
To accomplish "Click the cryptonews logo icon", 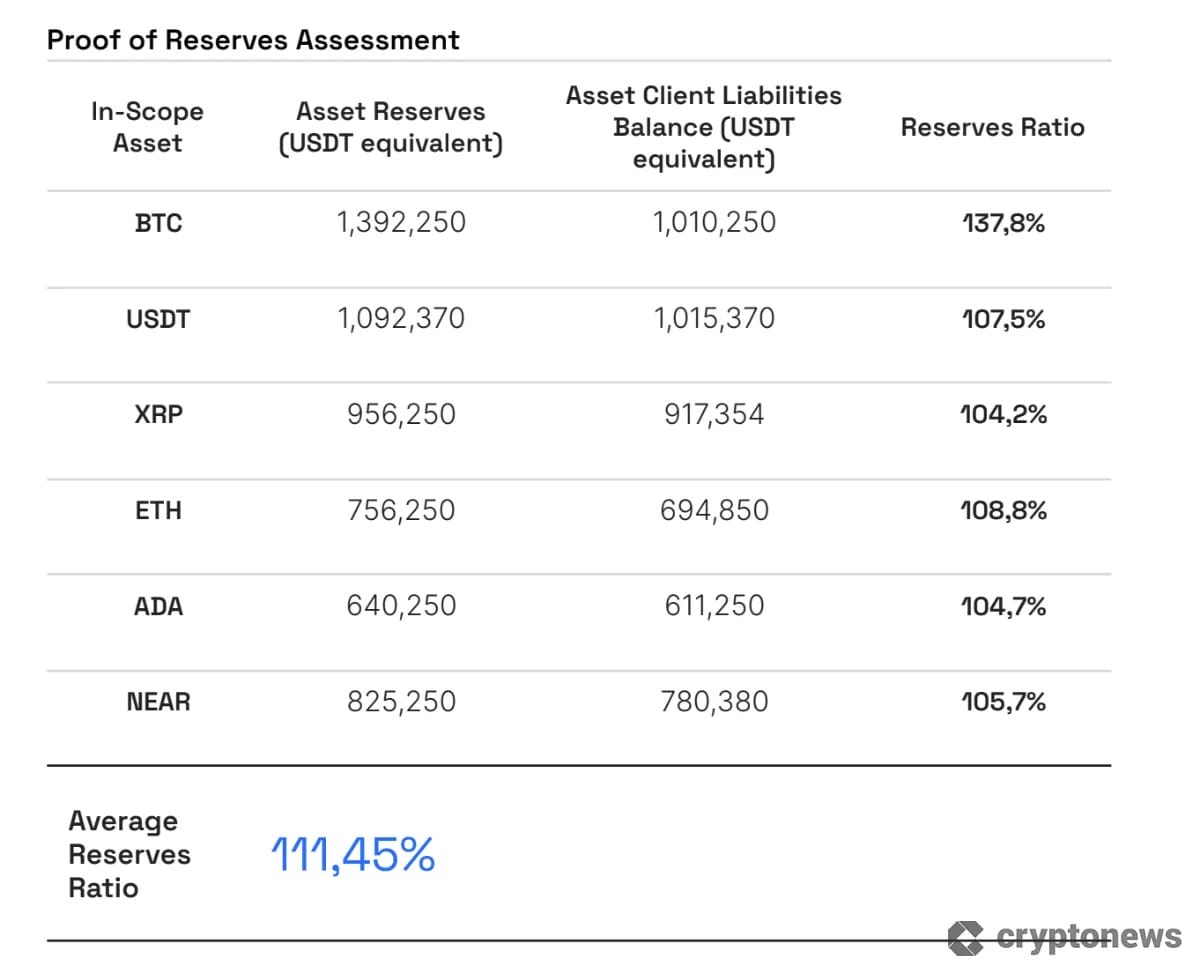I will (x=967, y=937).
